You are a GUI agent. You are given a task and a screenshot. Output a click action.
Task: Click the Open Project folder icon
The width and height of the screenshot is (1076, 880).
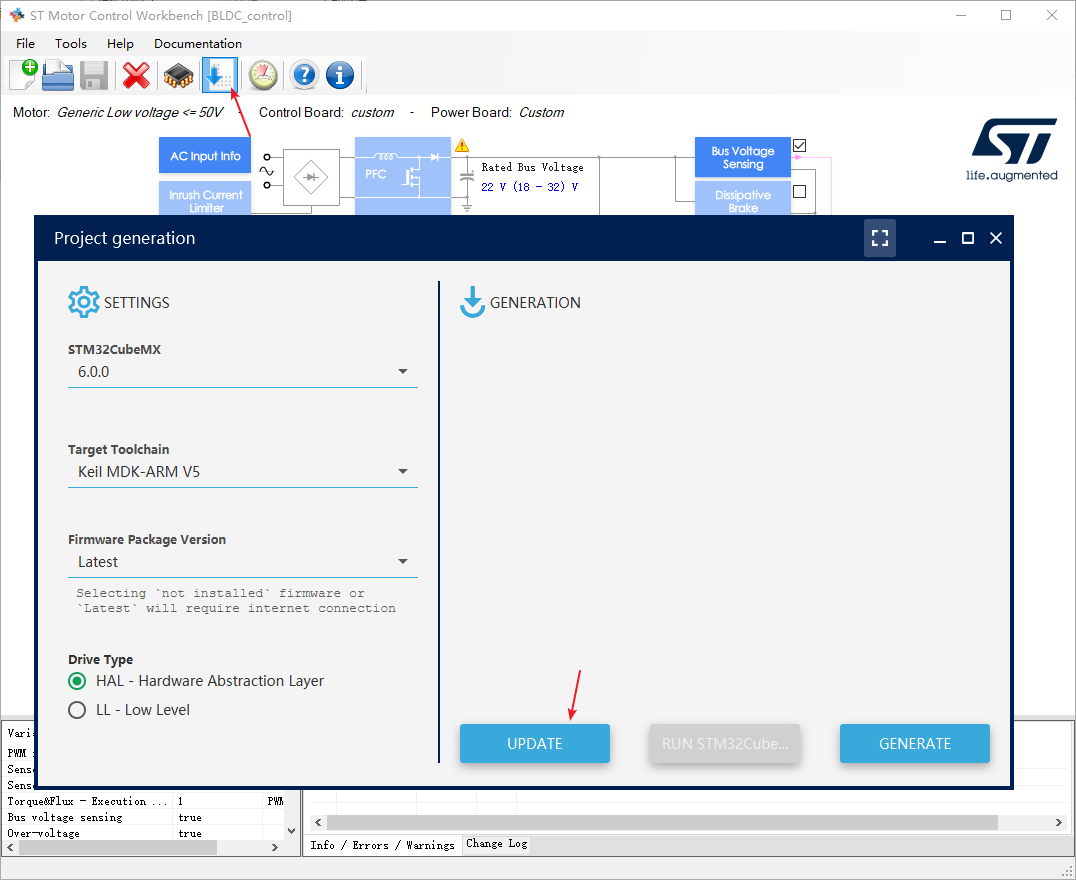[x=58, y=75]
